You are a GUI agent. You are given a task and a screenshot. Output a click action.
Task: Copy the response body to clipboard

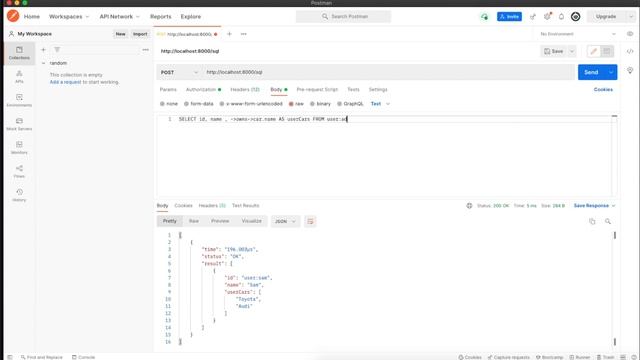click(592, 221)
